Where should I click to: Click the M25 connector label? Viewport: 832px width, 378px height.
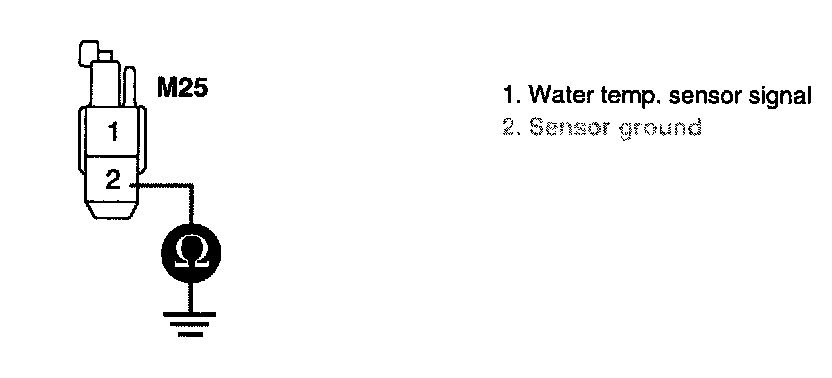[x=183, y=88]
